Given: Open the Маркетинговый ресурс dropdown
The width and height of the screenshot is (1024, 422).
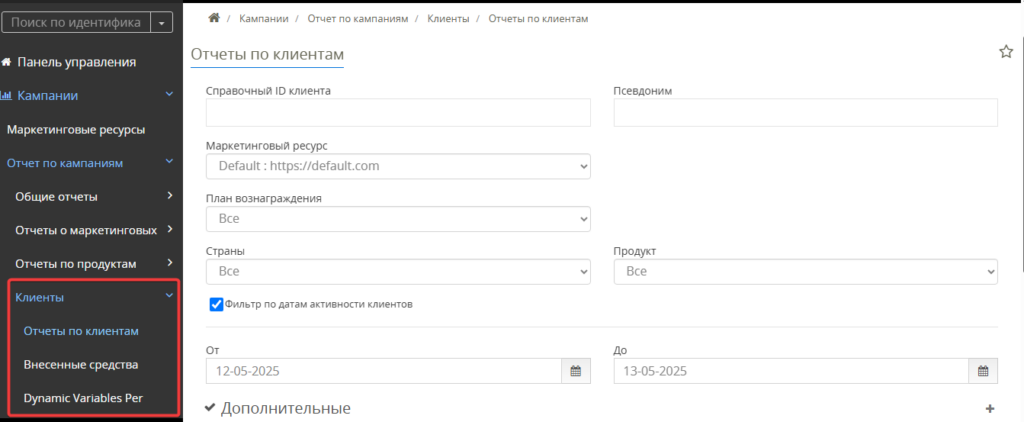Looking at the screenshot, I should click(x=398, y=166).
